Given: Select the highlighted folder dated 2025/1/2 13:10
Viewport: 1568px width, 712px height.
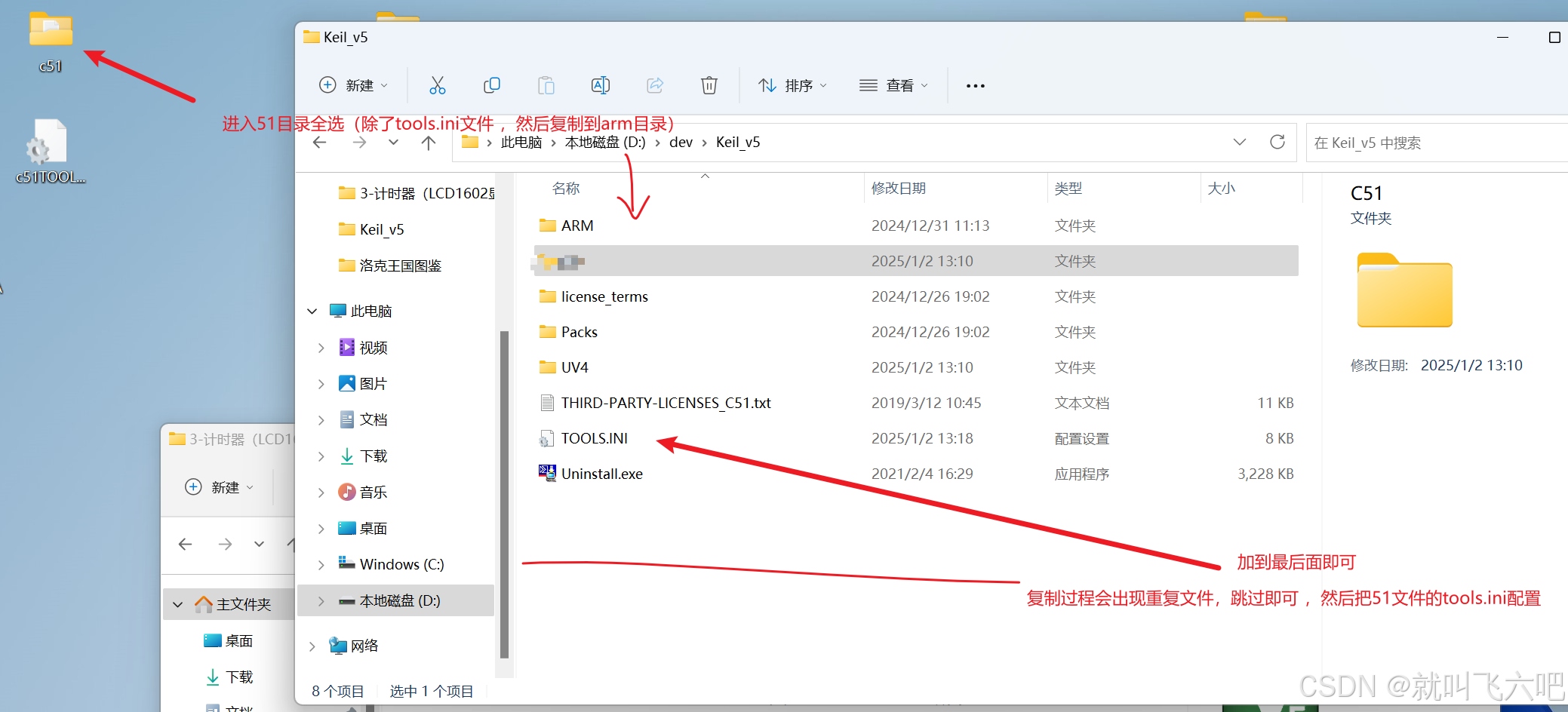Looking at the screenshot, I should [x=916, y=261].
